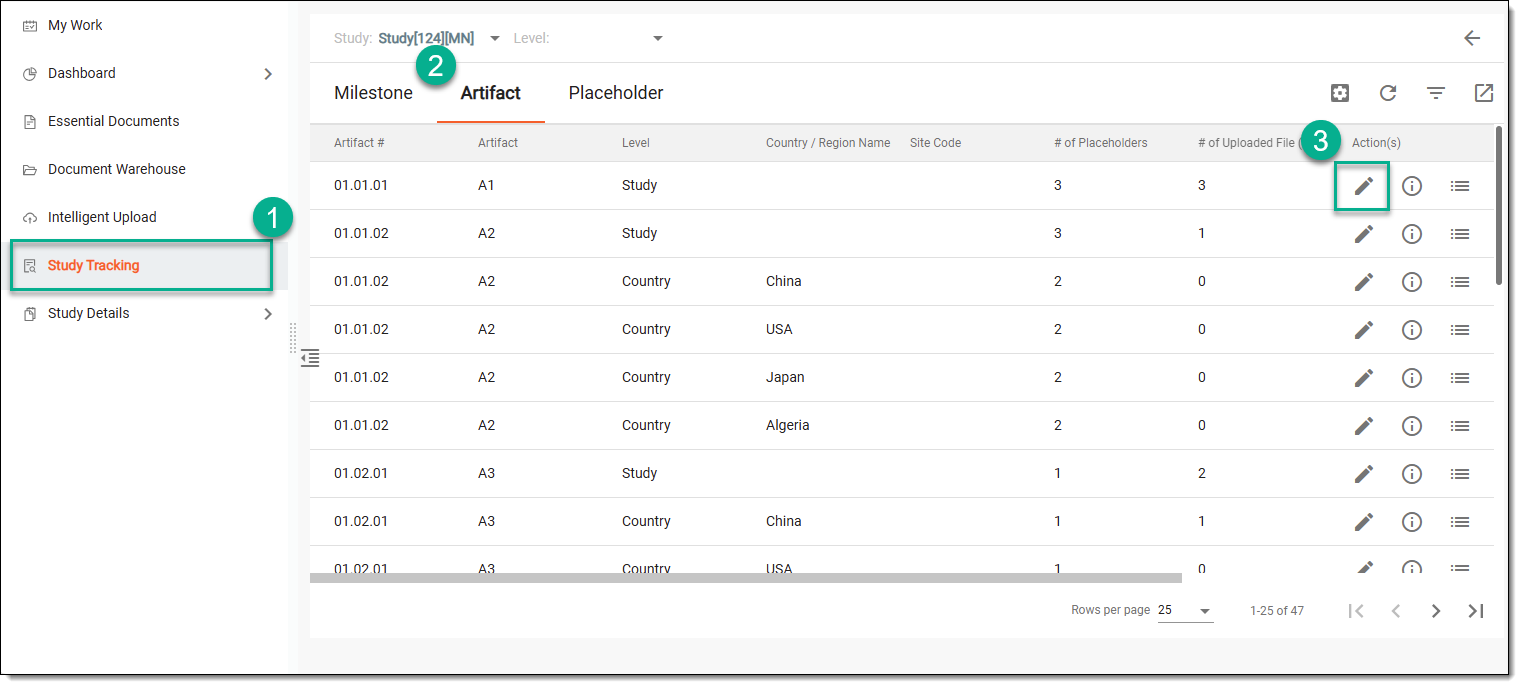The width and height of the screenshot is (1521, 687).
Task: Show info for the A2 Japan row
Action: click(x=1411, y=378)
